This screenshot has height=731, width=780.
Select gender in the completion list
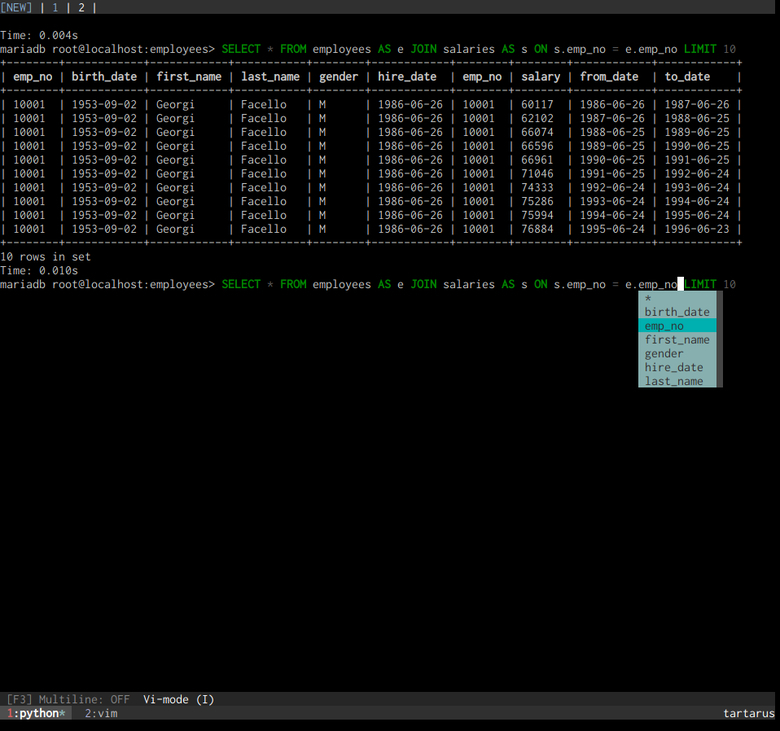click(x=665, y=354)
